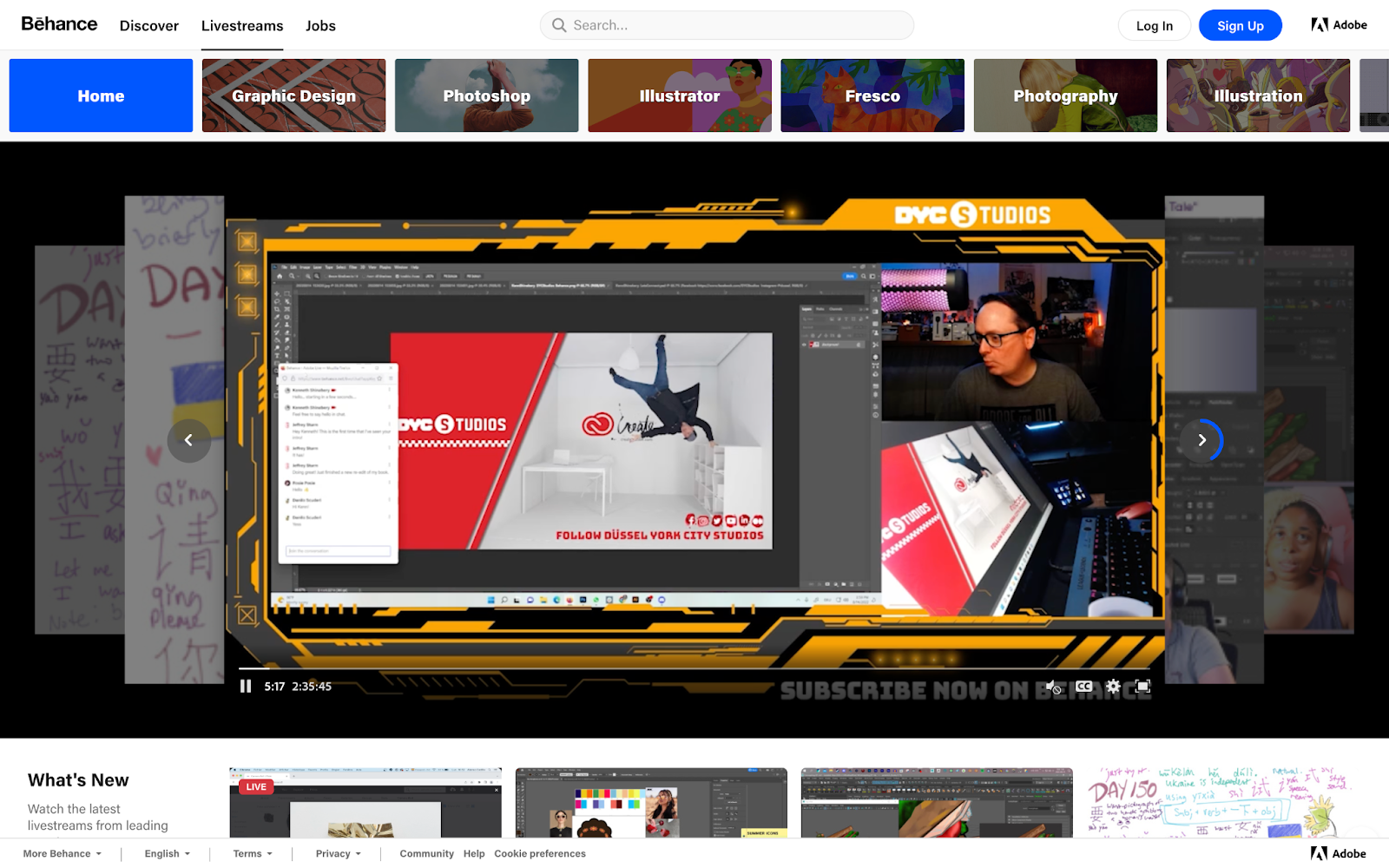Click the Sign Up button
This screenshot has height=868, width=1389.
click(x=1241, y=25)
